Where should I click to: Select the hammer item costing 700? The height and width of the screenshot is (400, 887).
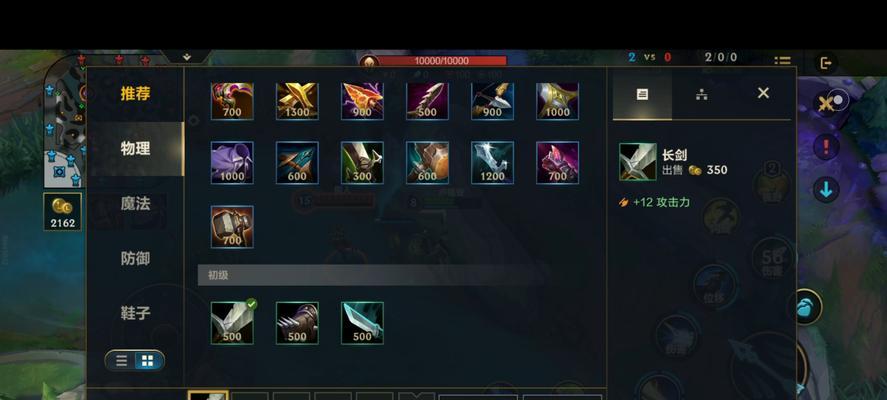(x=232, y=227)
